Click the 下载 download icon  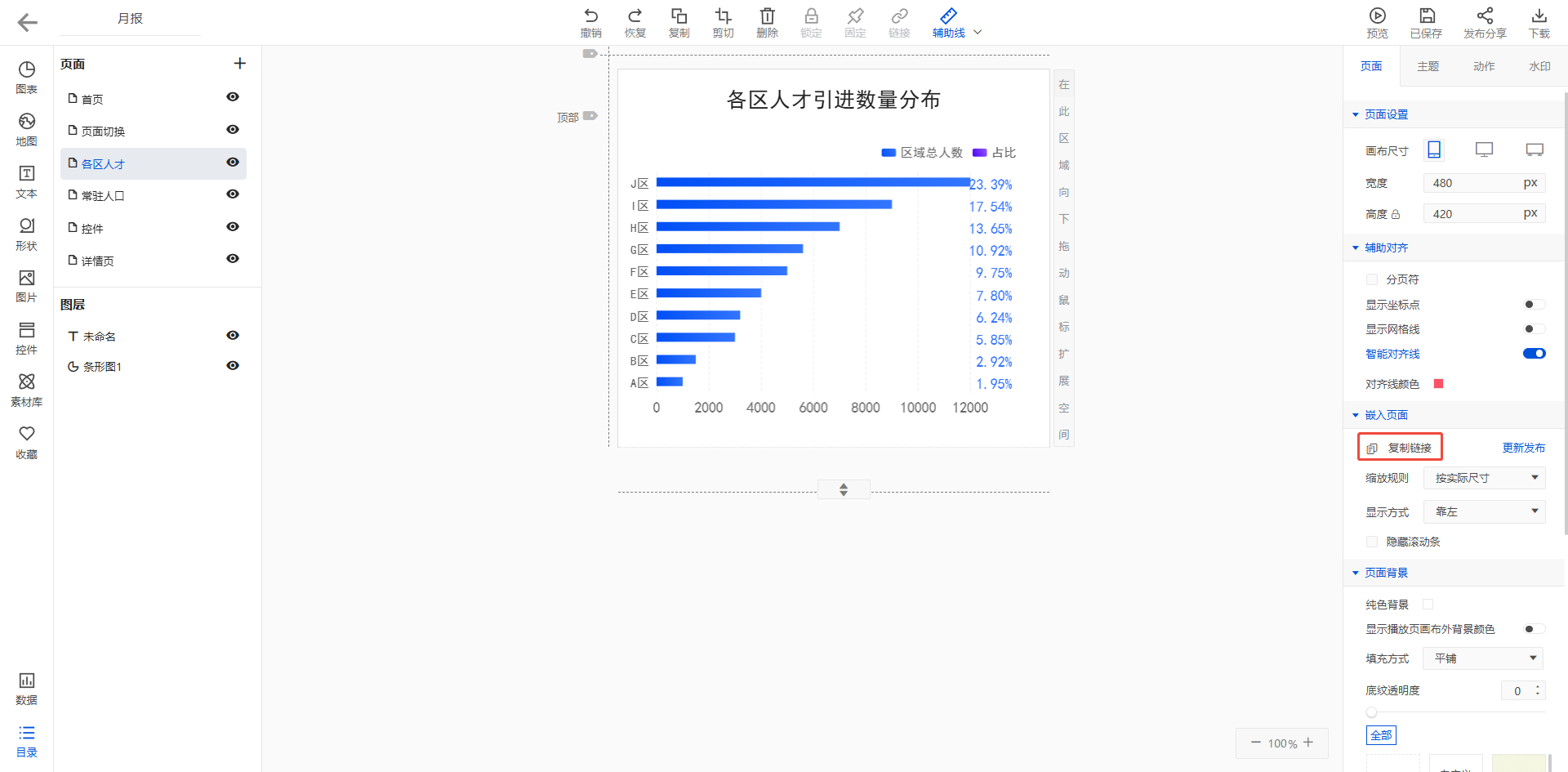pyautogui.click(x=1539, y=22)
